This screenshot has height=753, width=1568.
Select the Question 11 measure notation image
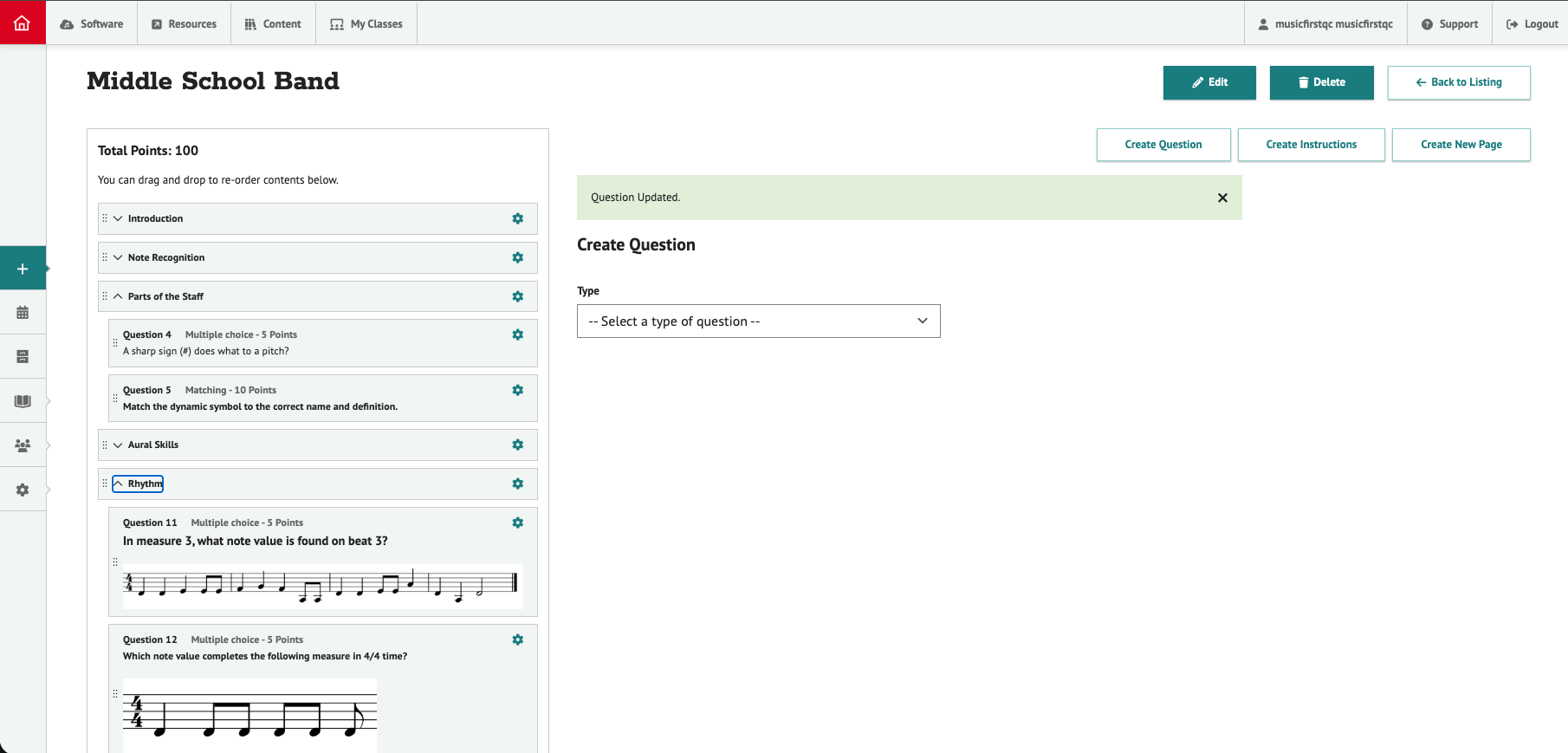point(323,586)
